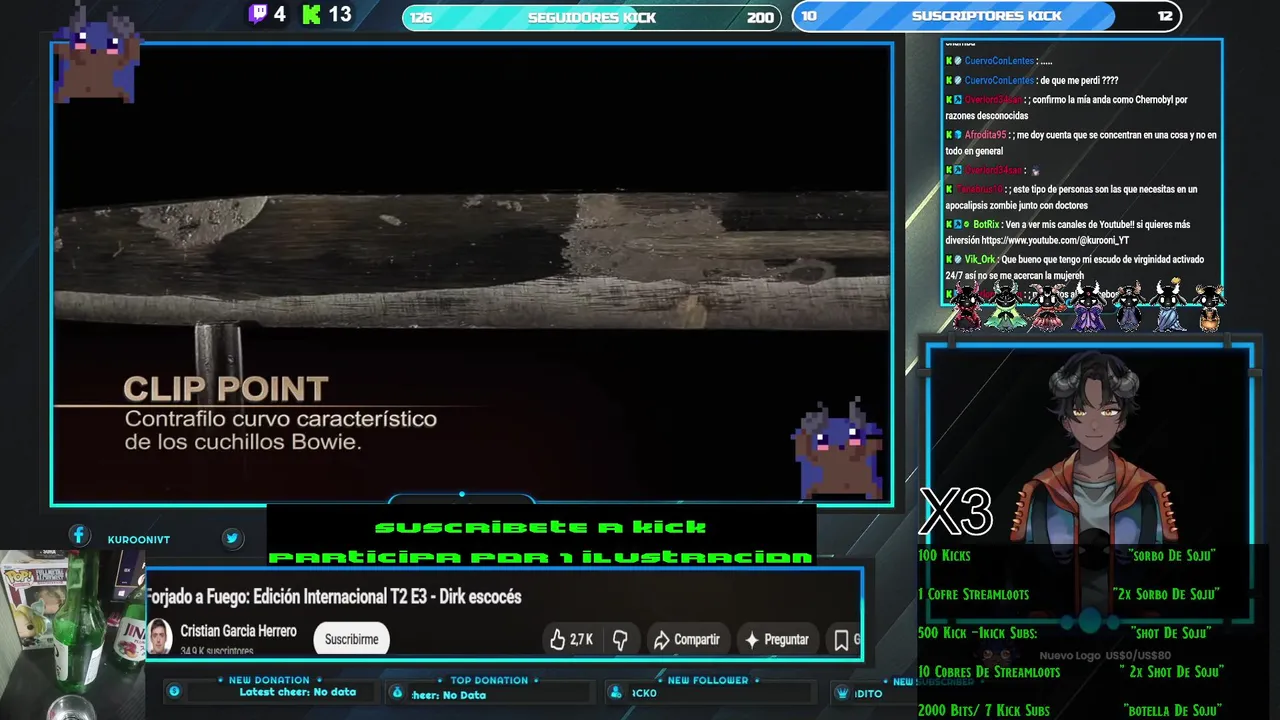Viewport: 1280px width, 720px height.
Task: Click the Afrodita95 username in chat
Action: (x=985, y=134)
